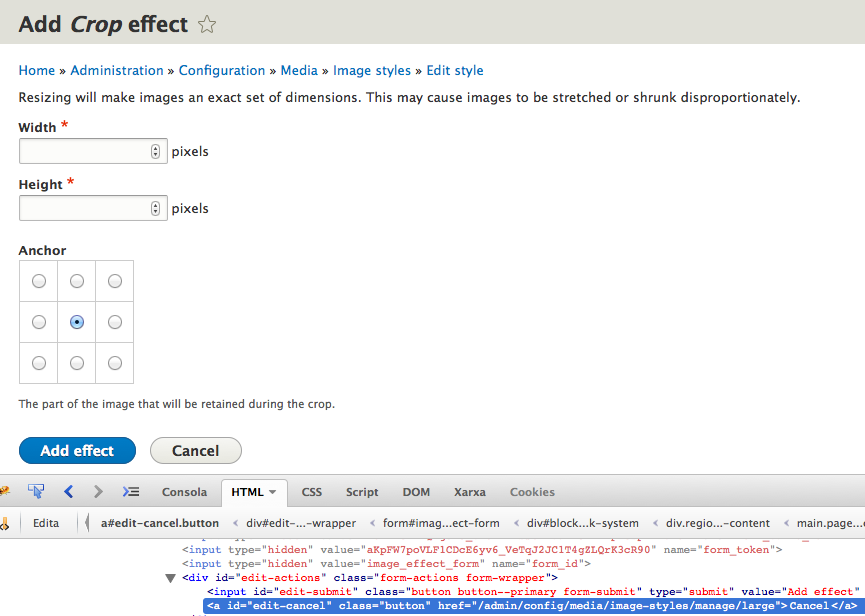Click the Cancel button
Screen dimensions: 865x616
click(x=196, y=451)
